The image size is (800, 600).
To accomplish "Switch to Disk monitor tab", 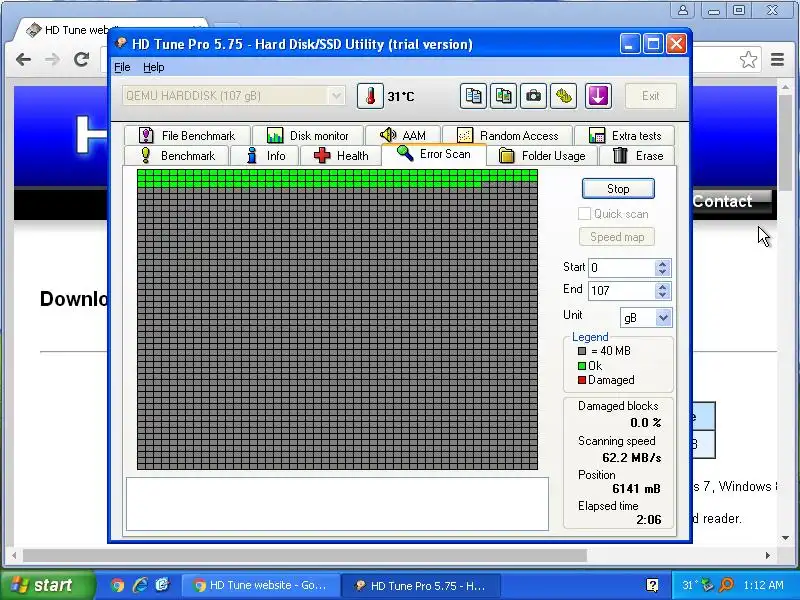I will coord(308,135).
